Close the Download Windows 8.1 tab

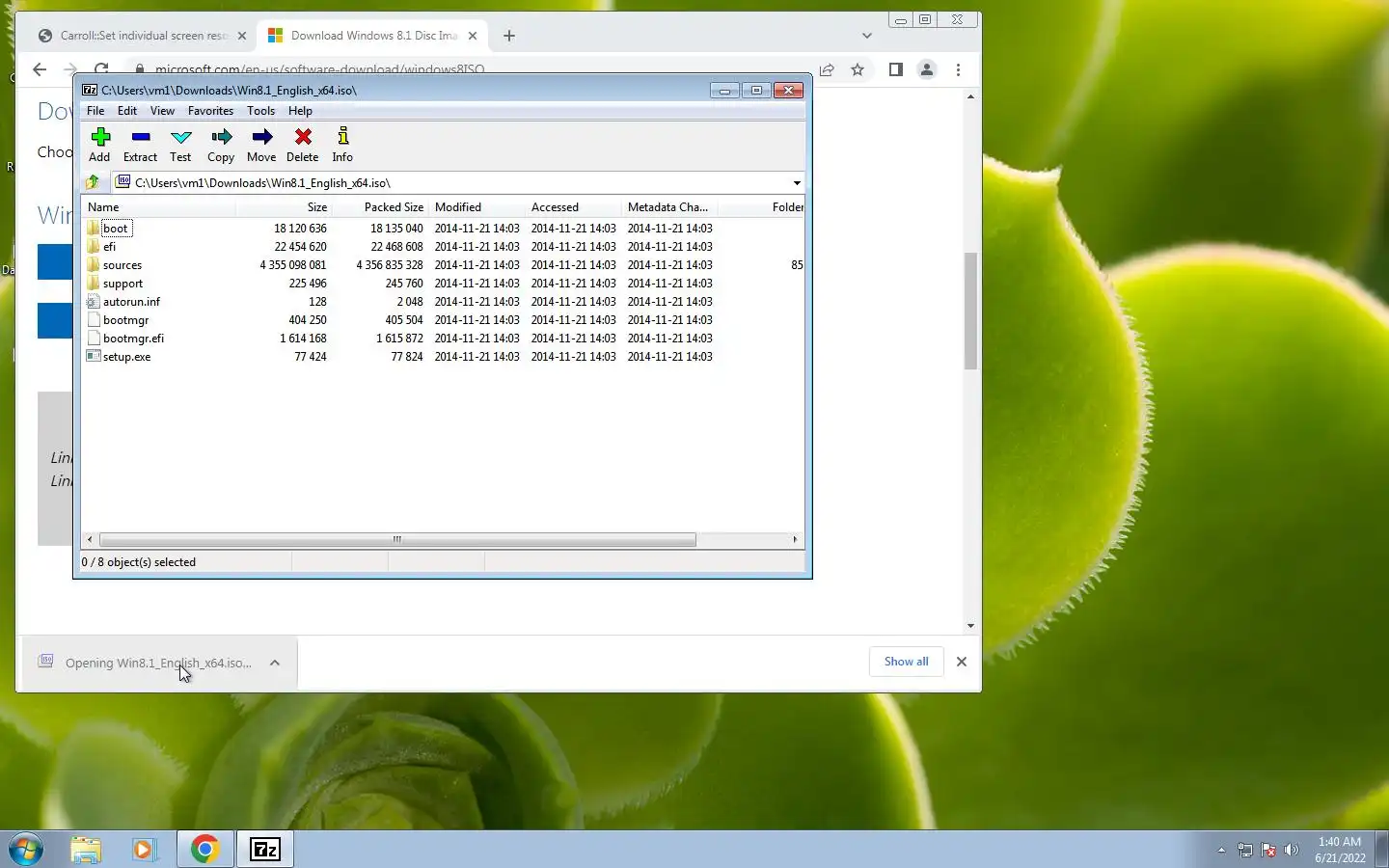click(473, 36)
